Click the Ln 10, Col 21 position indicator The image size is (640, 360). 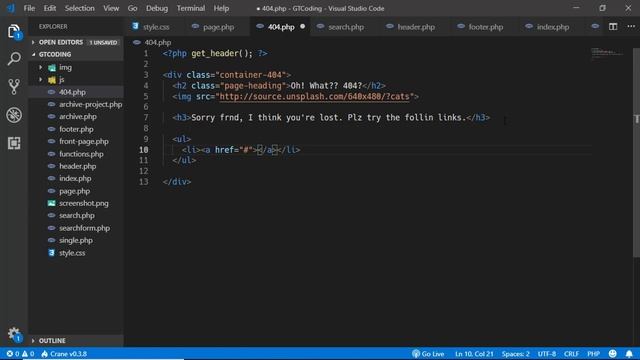(x=474, y=354)
